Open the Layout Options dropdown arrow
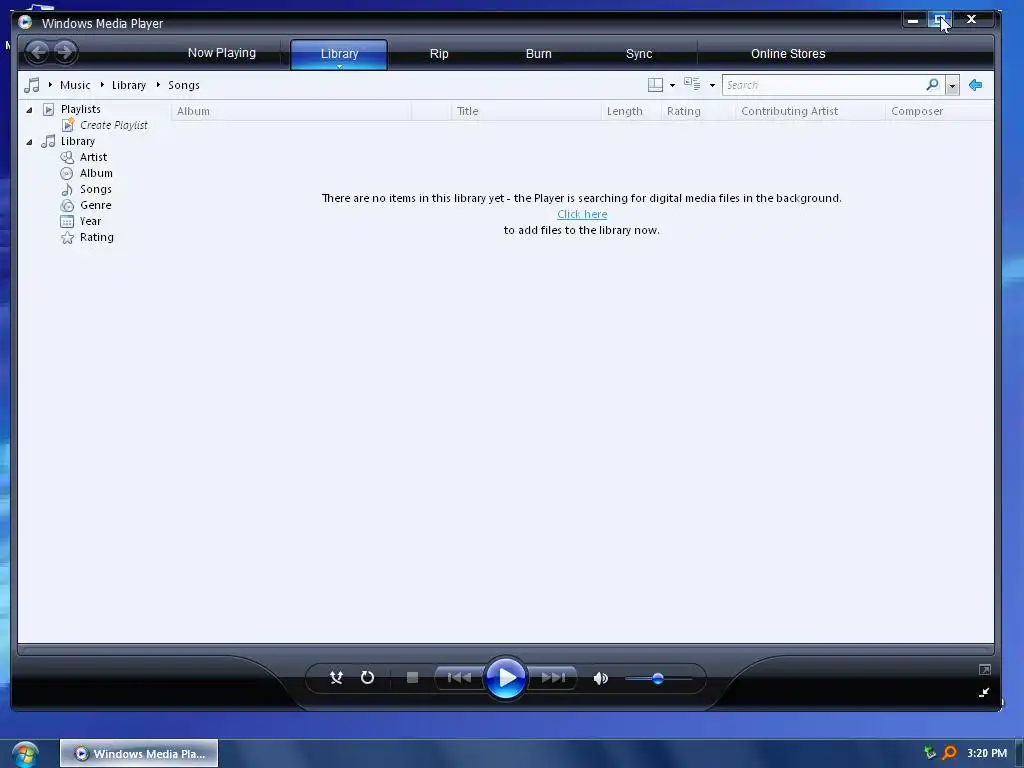The width and height of the screenshot is (1024, 768). point(673,86)
